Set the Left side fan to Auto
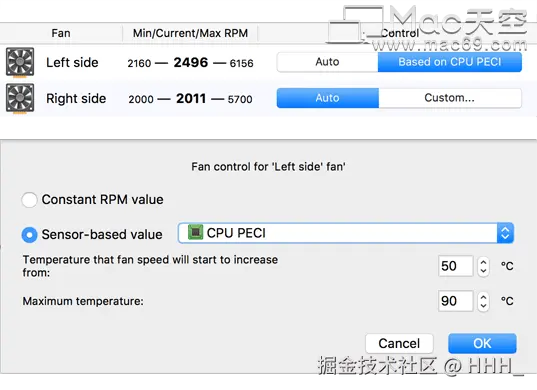 point(327,62)
